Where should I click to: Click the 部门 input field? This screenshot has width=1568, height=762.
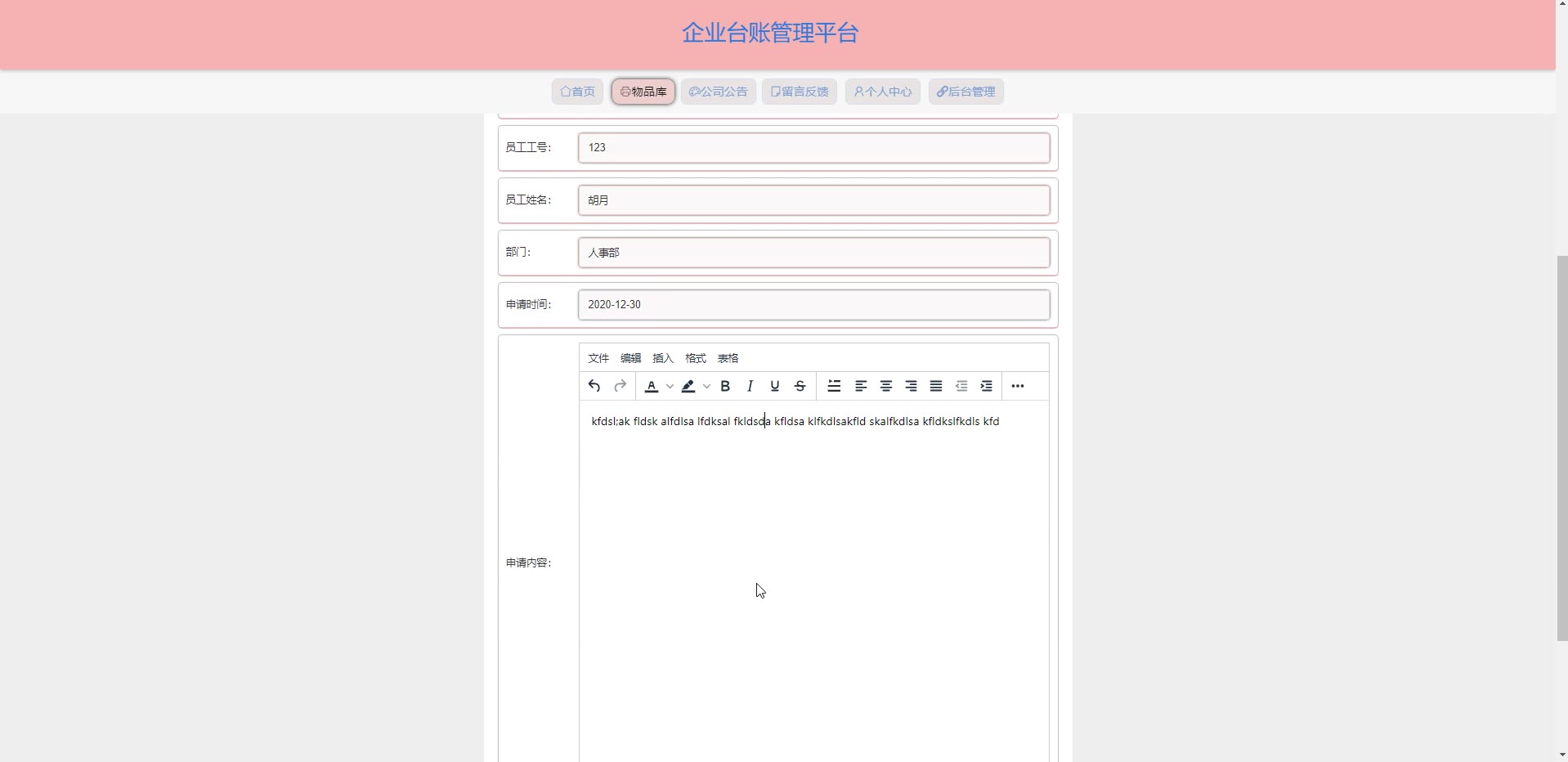click(x=814, y=253)
